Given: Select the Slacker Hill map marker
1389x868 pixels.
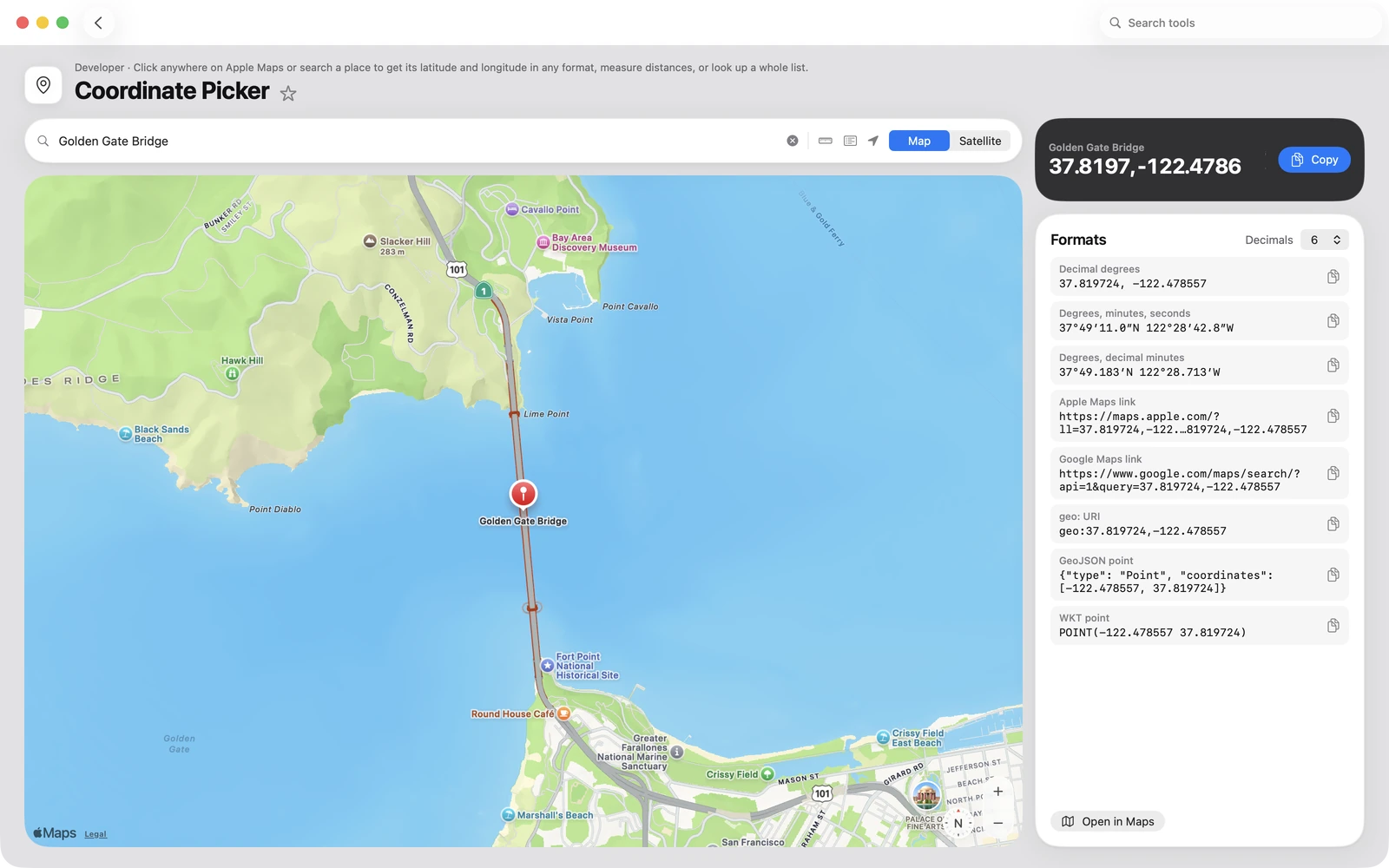Looking at the screenshot, I should coord(370,241).
